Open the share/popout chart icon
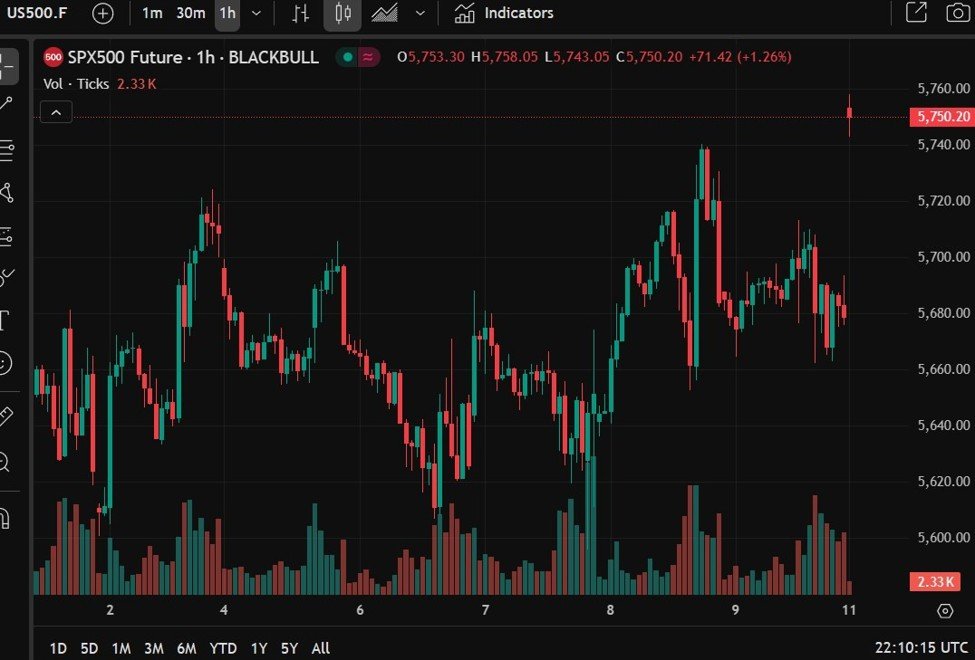The image size is (975, 660). [x=916, y=13]
